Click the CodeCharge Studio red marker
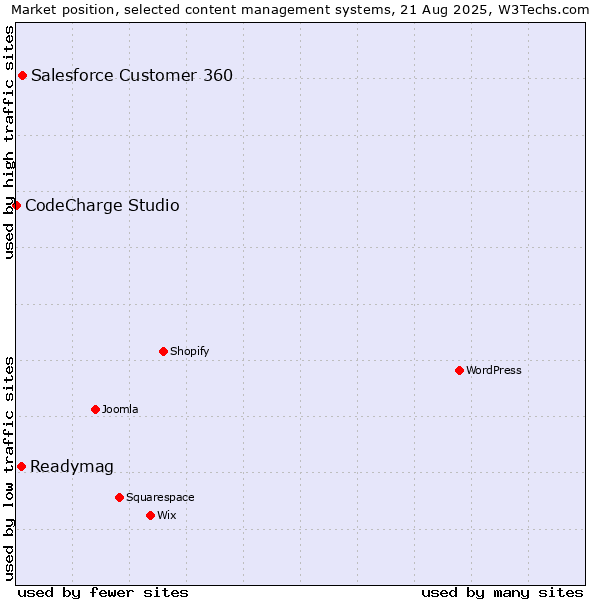This screenshot has width=600, height=600. 16,205
